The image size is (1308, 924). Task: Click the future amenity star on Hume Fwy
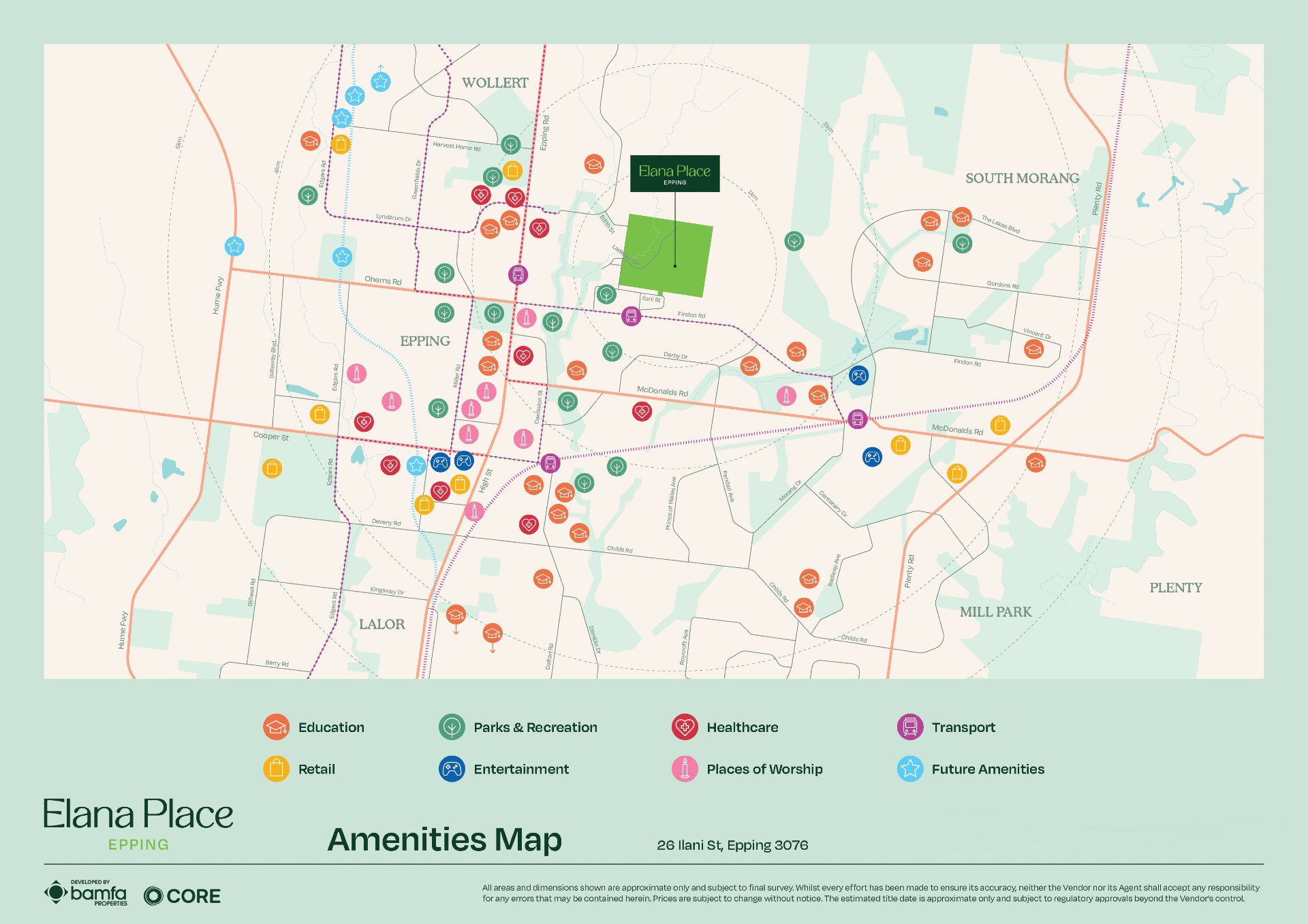pyautogui.click(x=234, y=246)
